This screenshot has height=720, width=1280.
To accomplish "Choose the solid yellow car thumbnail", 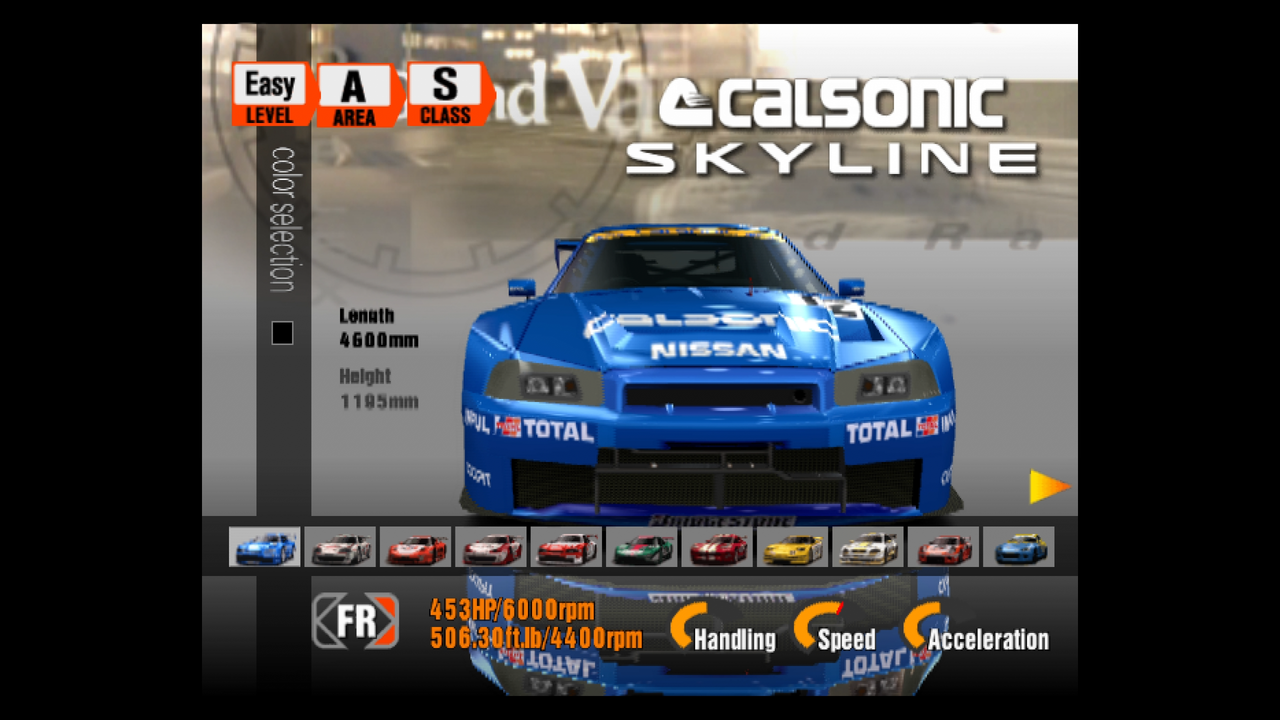I will (x=792, y=547).
